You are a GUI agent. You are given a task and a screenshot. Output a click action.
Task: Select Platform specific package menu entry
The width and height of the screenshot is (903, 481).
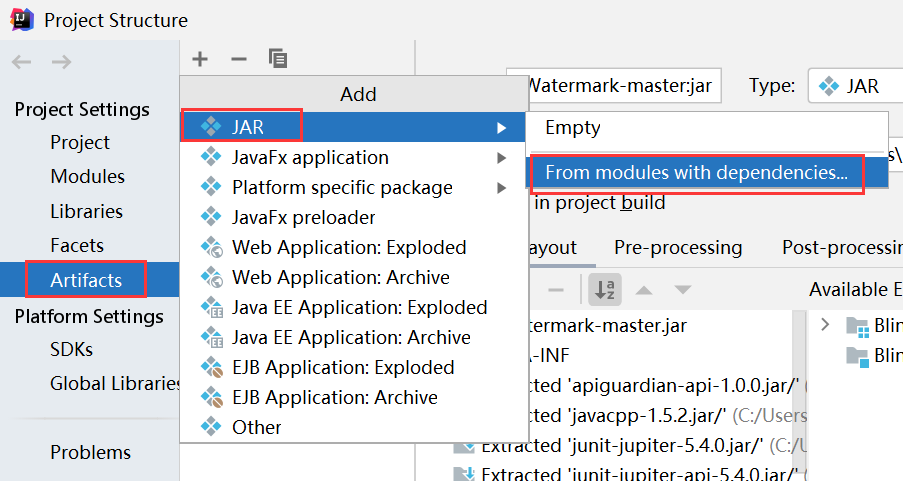(x=354, y=187)
